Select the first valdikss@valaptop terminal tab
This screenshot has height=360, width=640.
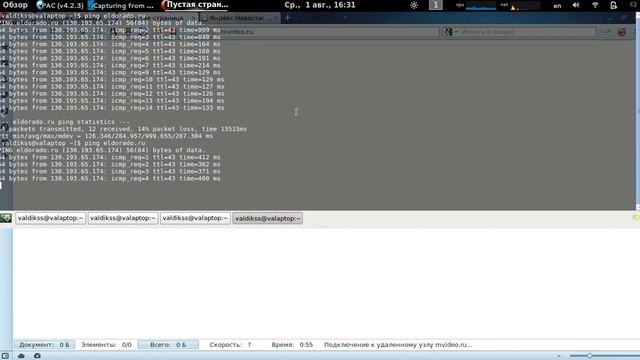(x=51, y=218)
